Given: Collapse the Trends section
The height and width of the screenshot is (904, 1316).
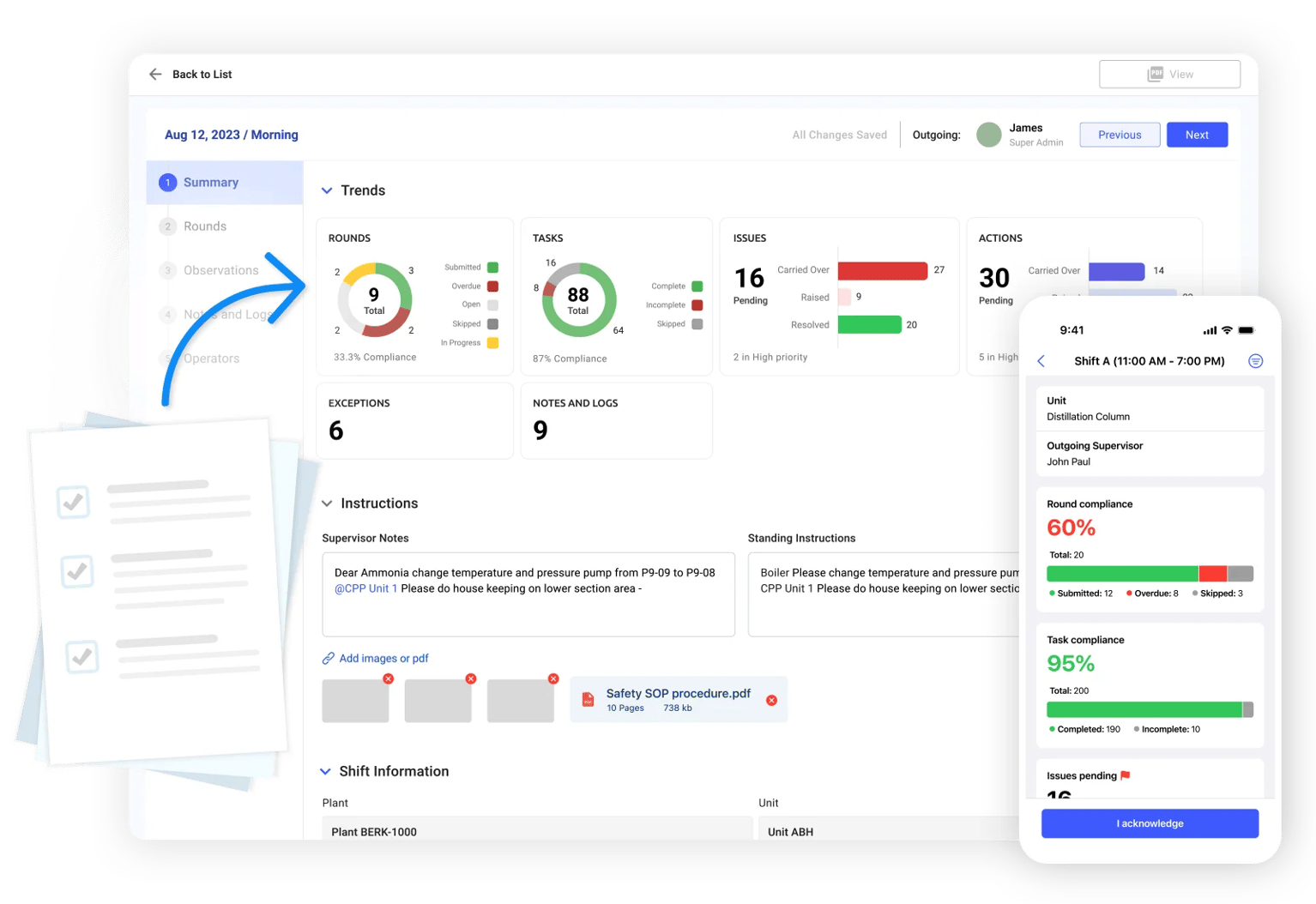Looking at the screenshot, I should pyautogui.click(x=327, y=190).
